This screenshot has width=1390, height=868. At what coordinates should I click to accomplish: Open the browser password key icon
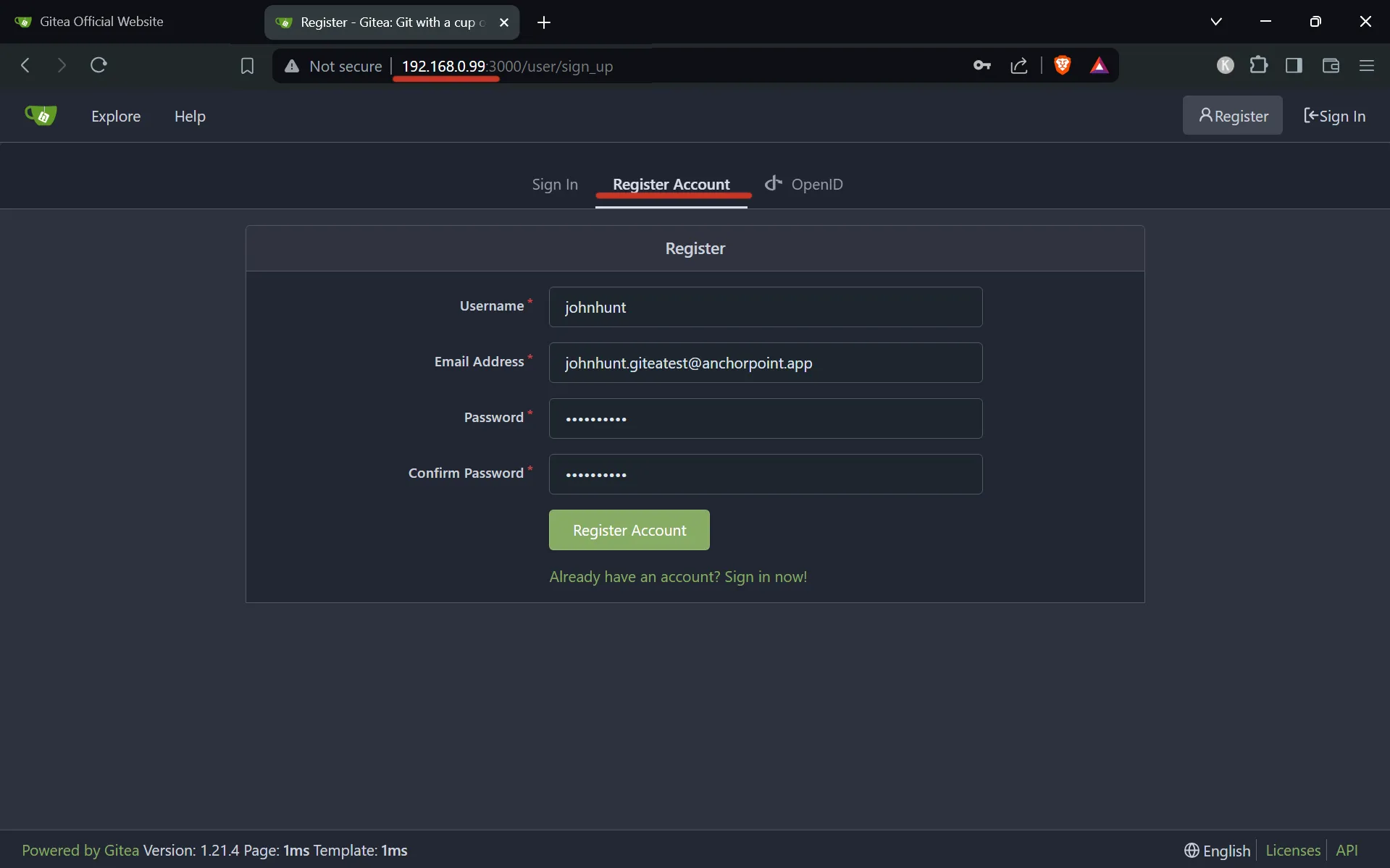981,65
